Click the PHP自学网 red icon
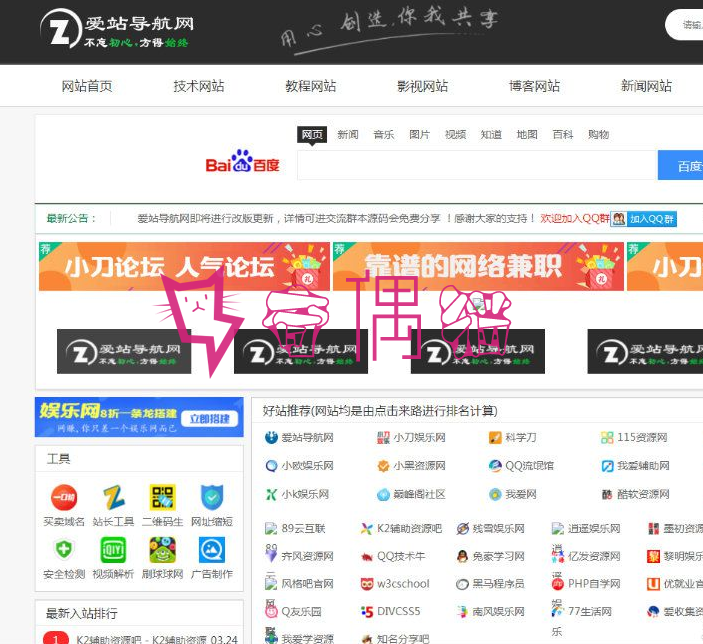703x644 pixels. pos(557,584)
